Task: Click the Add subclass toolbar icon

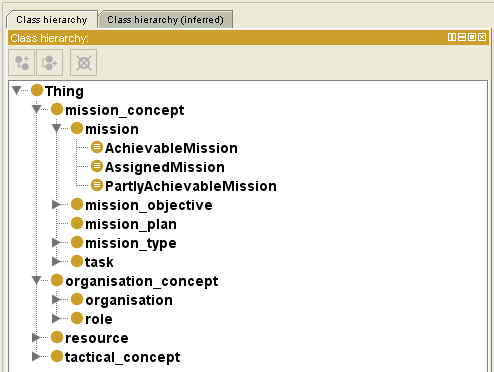Action: pos(22,63)
